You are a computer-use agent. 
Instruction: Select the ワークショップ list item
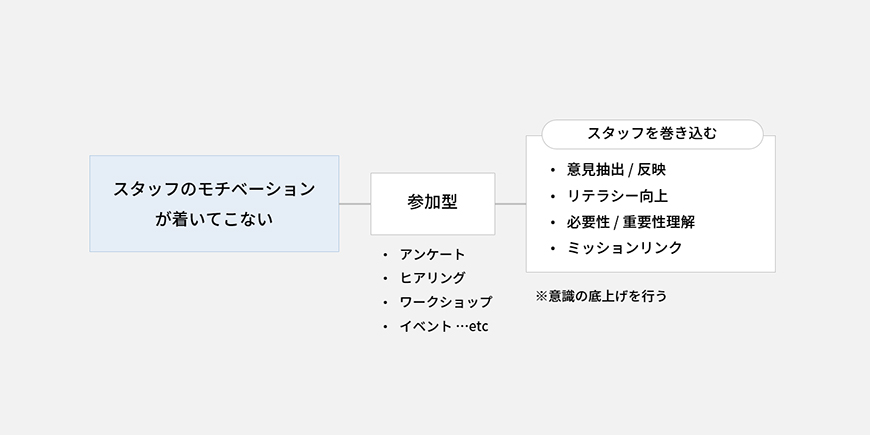[x=446, y=302]
